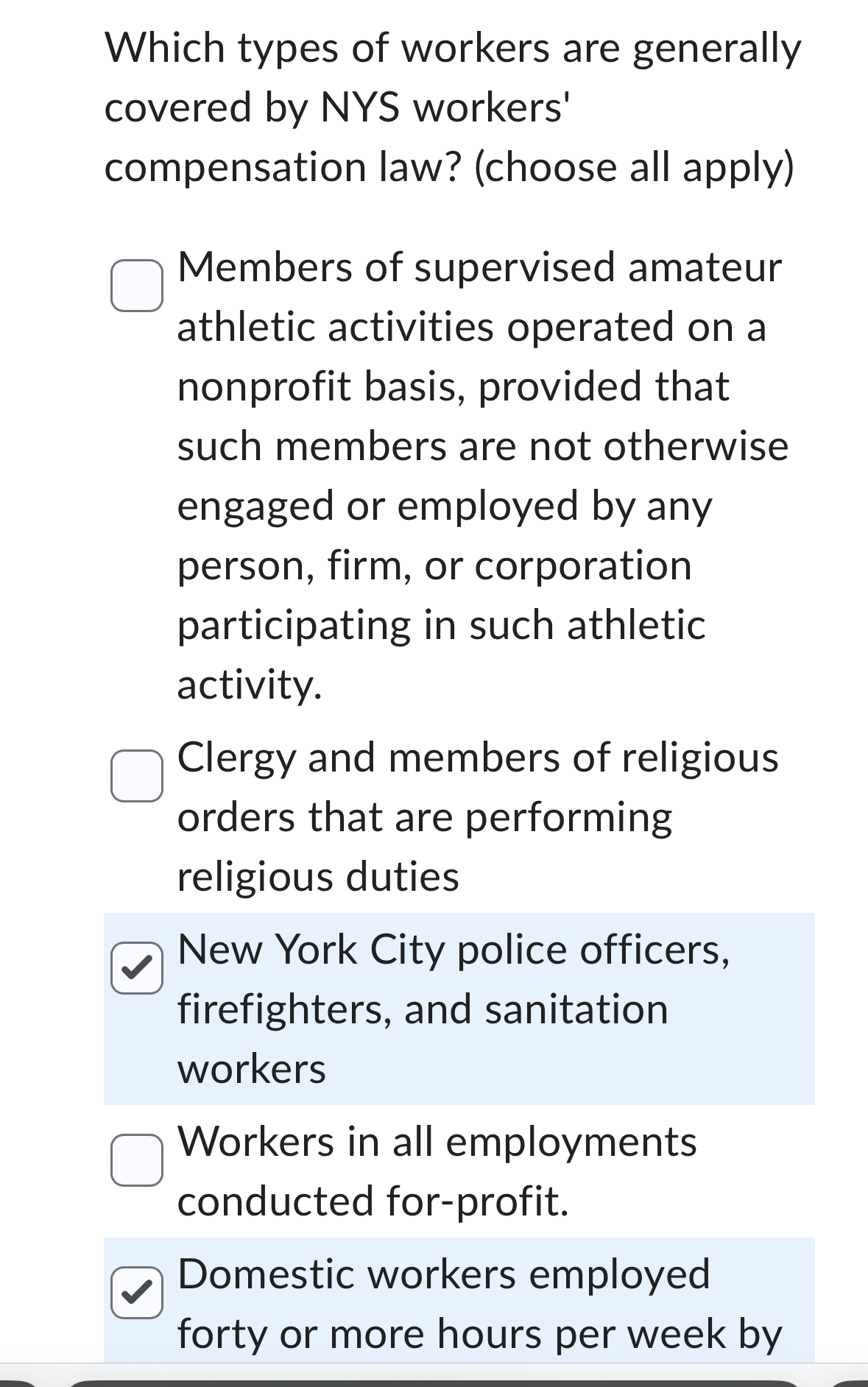
Task: Select the clergy answer text
Action: tap(476, 814)
